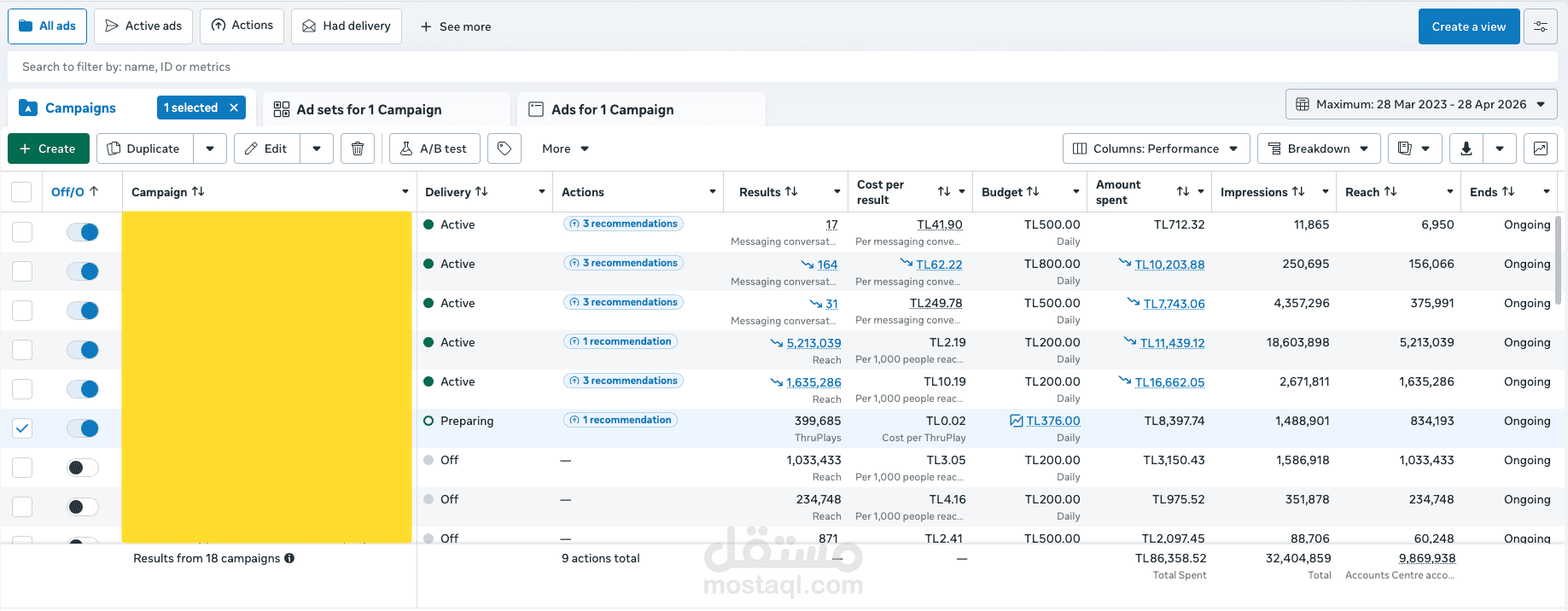Click the tag label icon button
The width and height of the screenshot is (1568, 611).
pyautogui.click(x=504, y=148)
